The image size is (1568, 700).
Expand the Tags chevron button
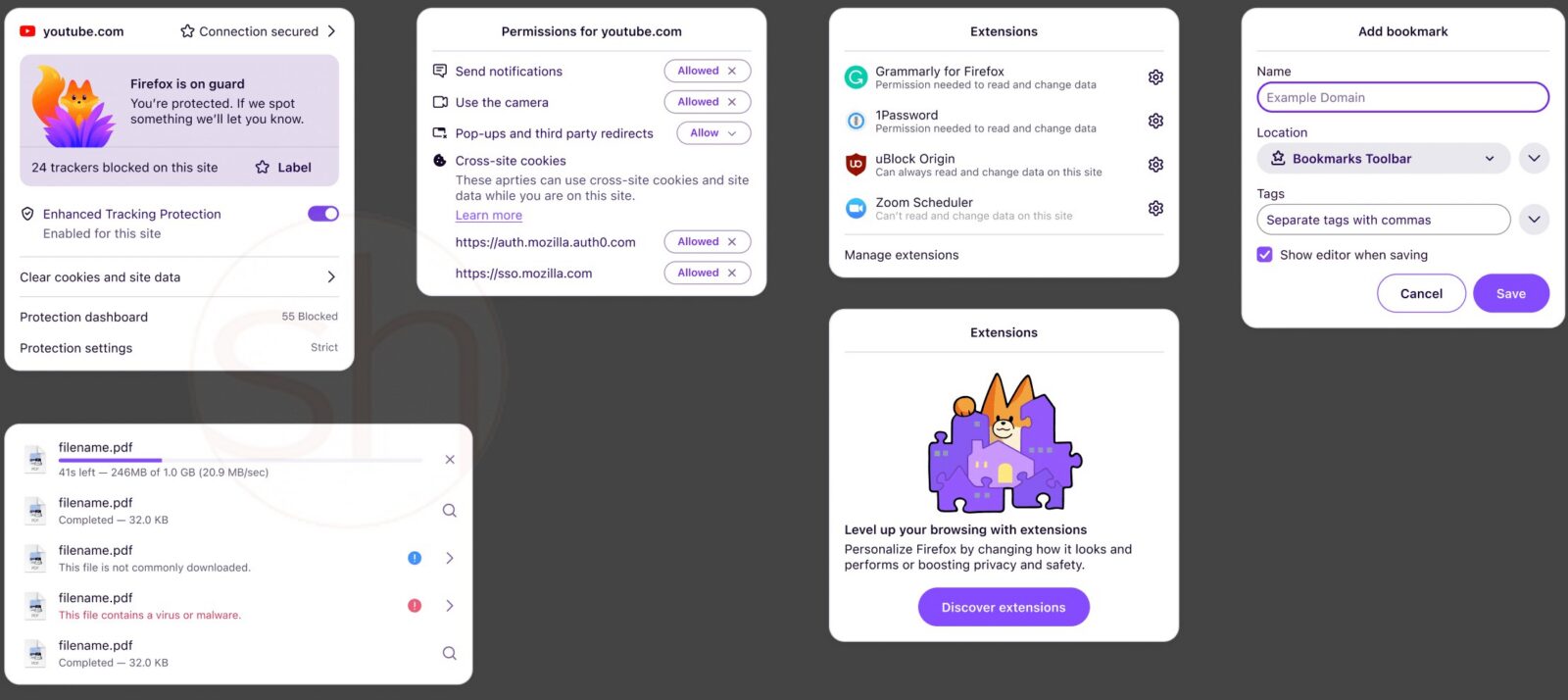pos(1535,220)
